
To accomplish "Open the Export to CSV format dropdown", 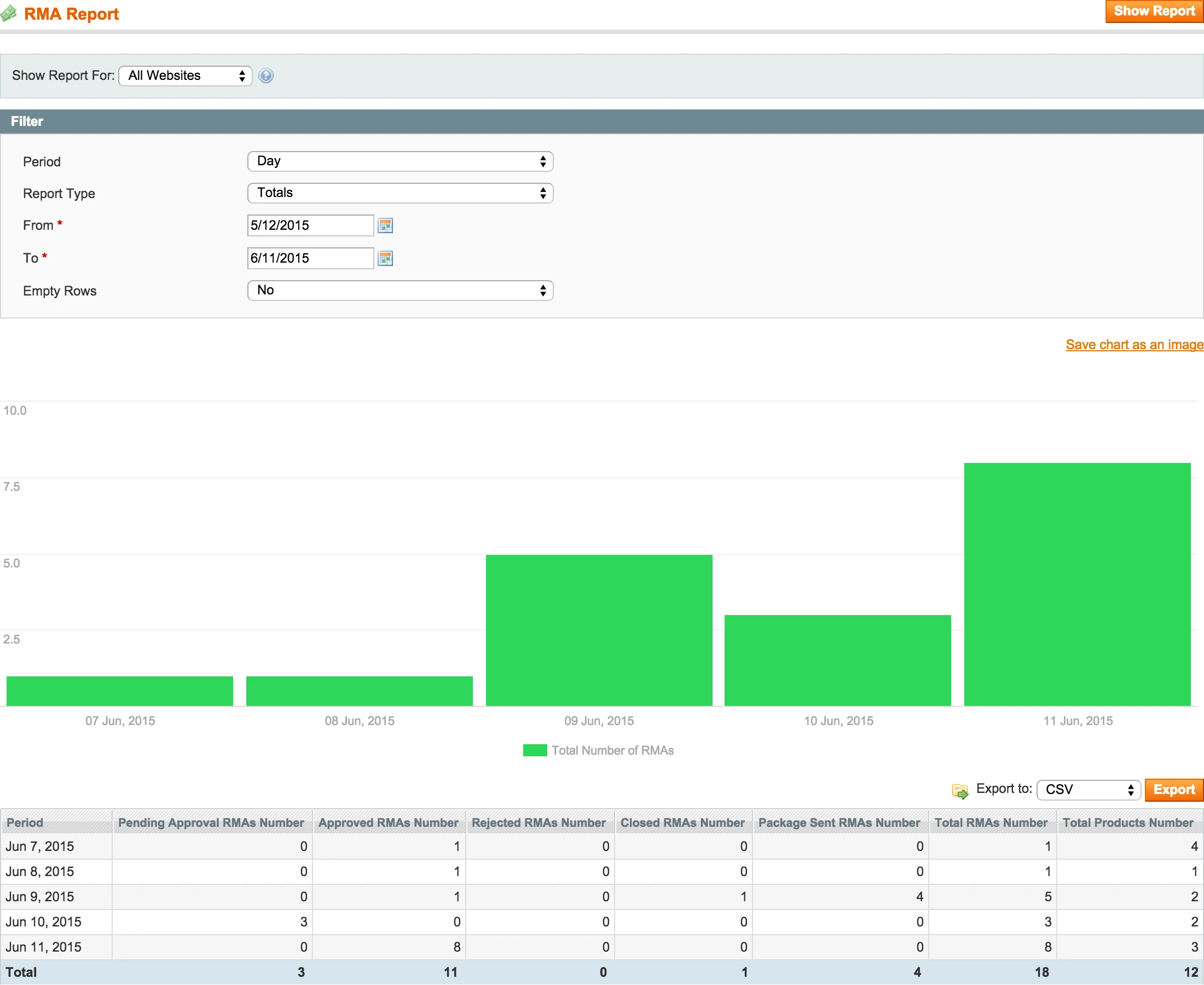I will tap(1087, 790).
